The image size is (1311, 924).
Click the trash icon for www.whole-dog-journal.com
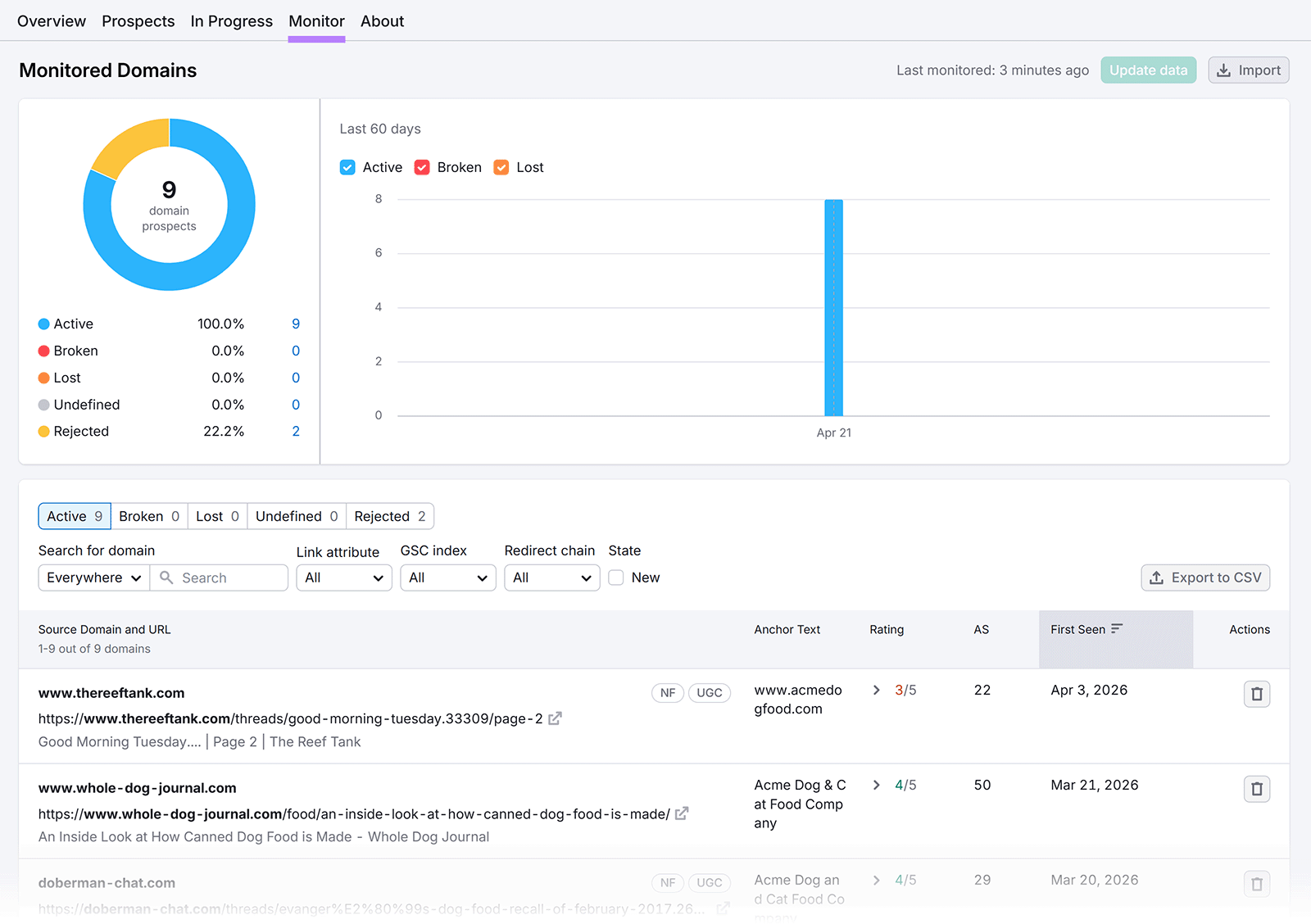click(1256, 788)
